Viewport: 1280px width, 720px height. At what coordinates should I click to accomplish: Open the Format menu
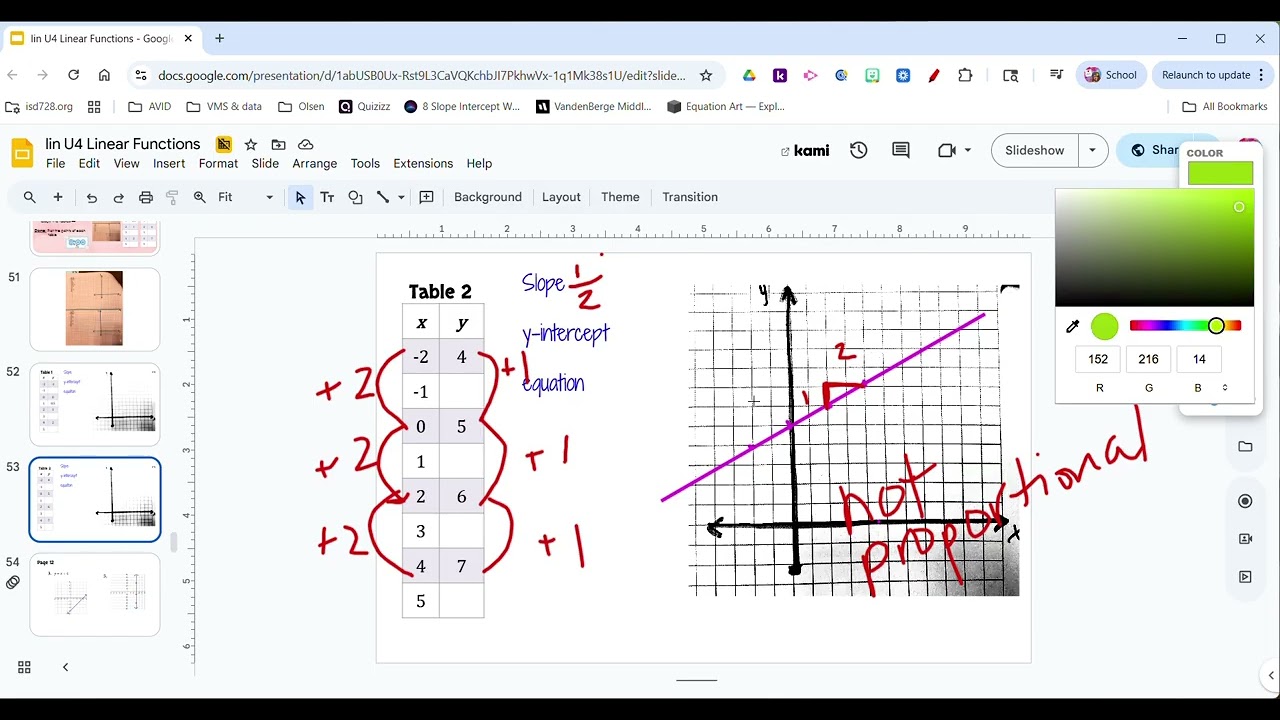click(218, 163)
